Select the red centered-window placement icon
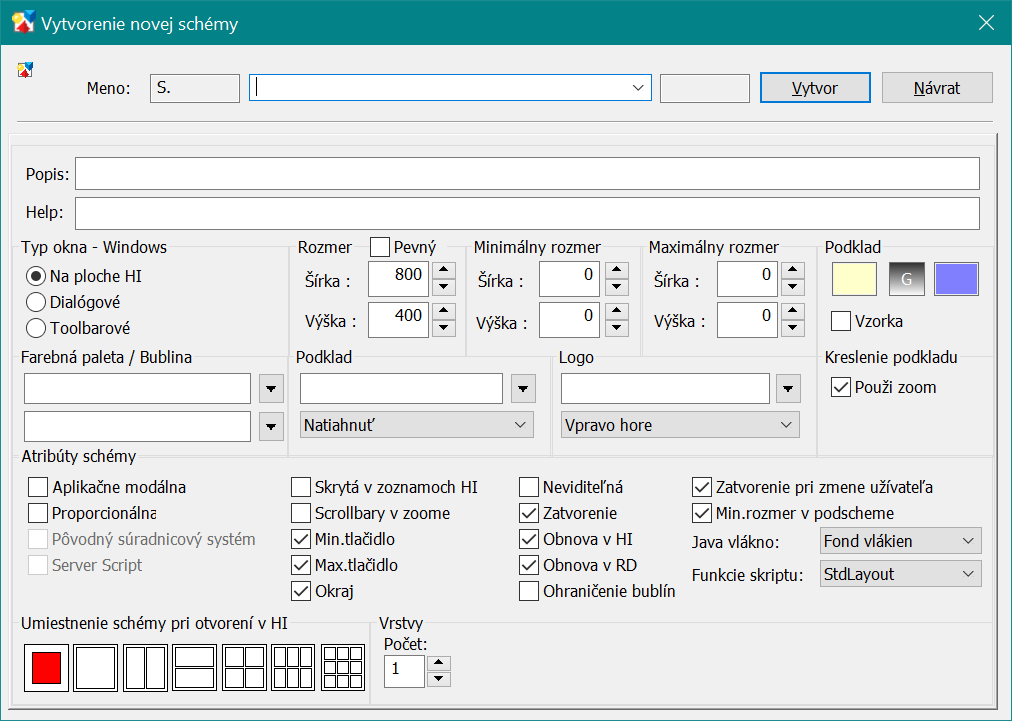 coord(46,667)
